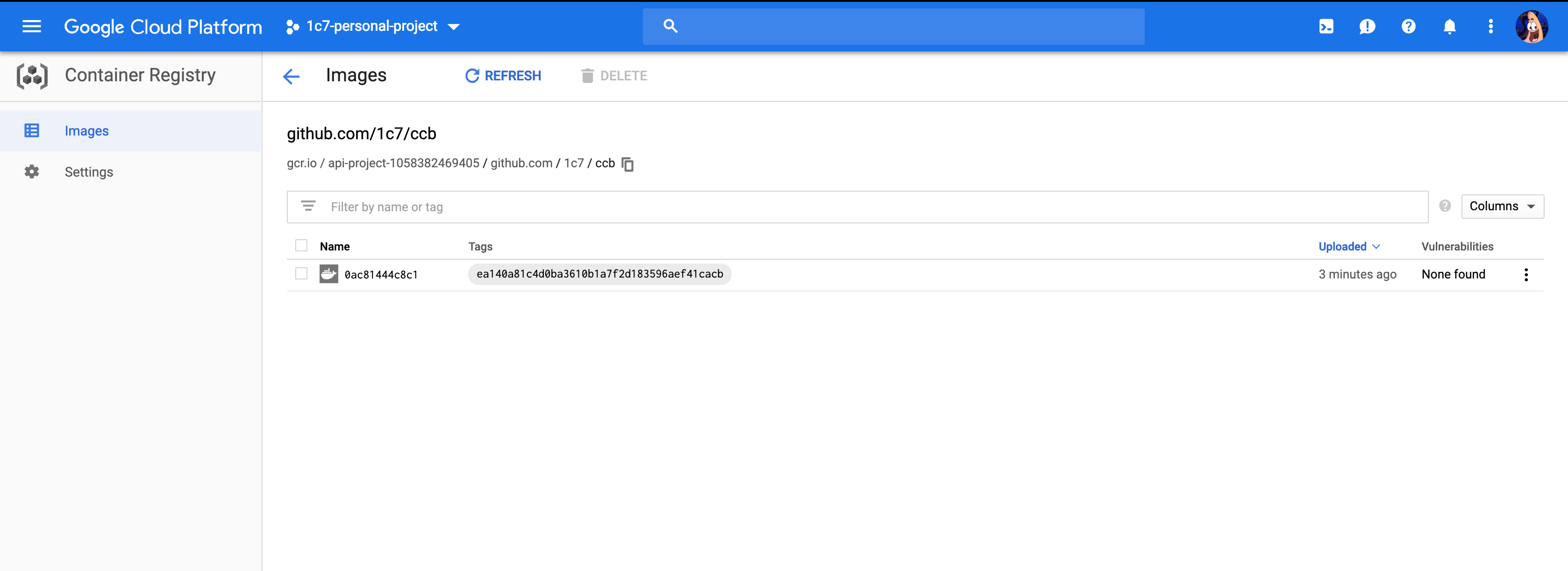Click the REFRESH button
This screenshot has width=1568, height=571.
pos(503,76)
